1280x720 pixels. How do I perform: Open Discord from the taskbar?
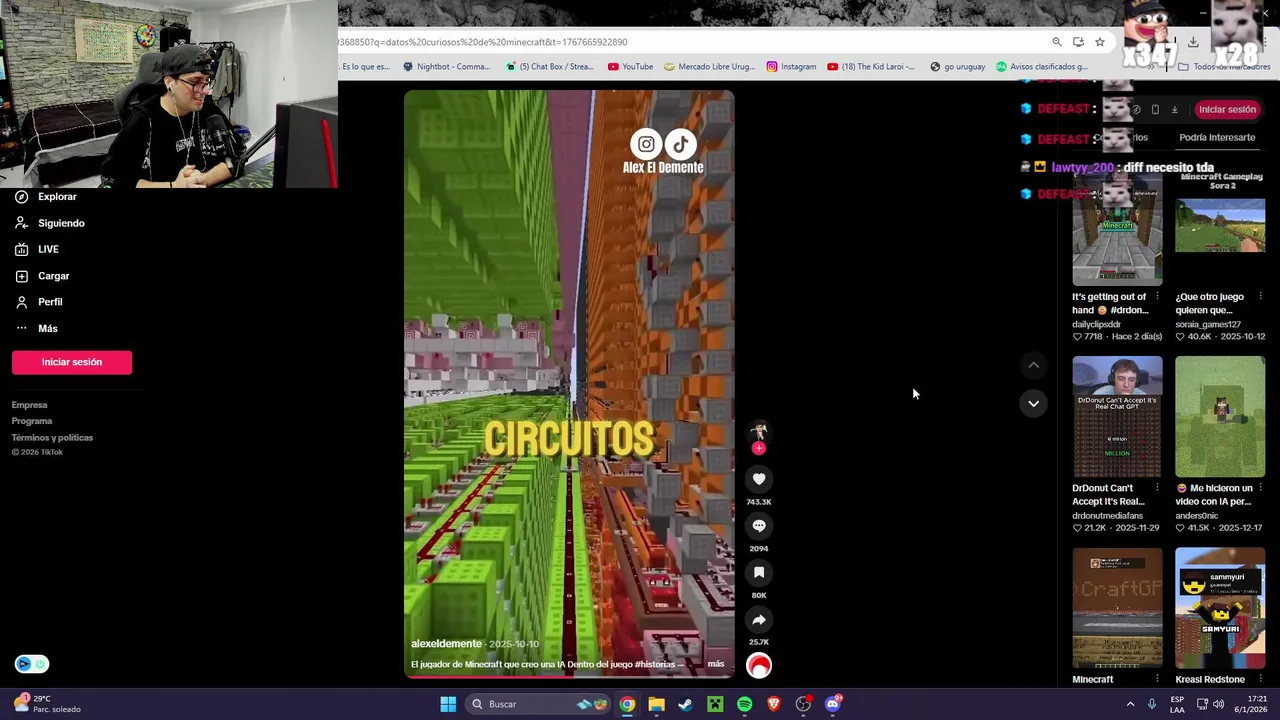[x=833, y=704]
